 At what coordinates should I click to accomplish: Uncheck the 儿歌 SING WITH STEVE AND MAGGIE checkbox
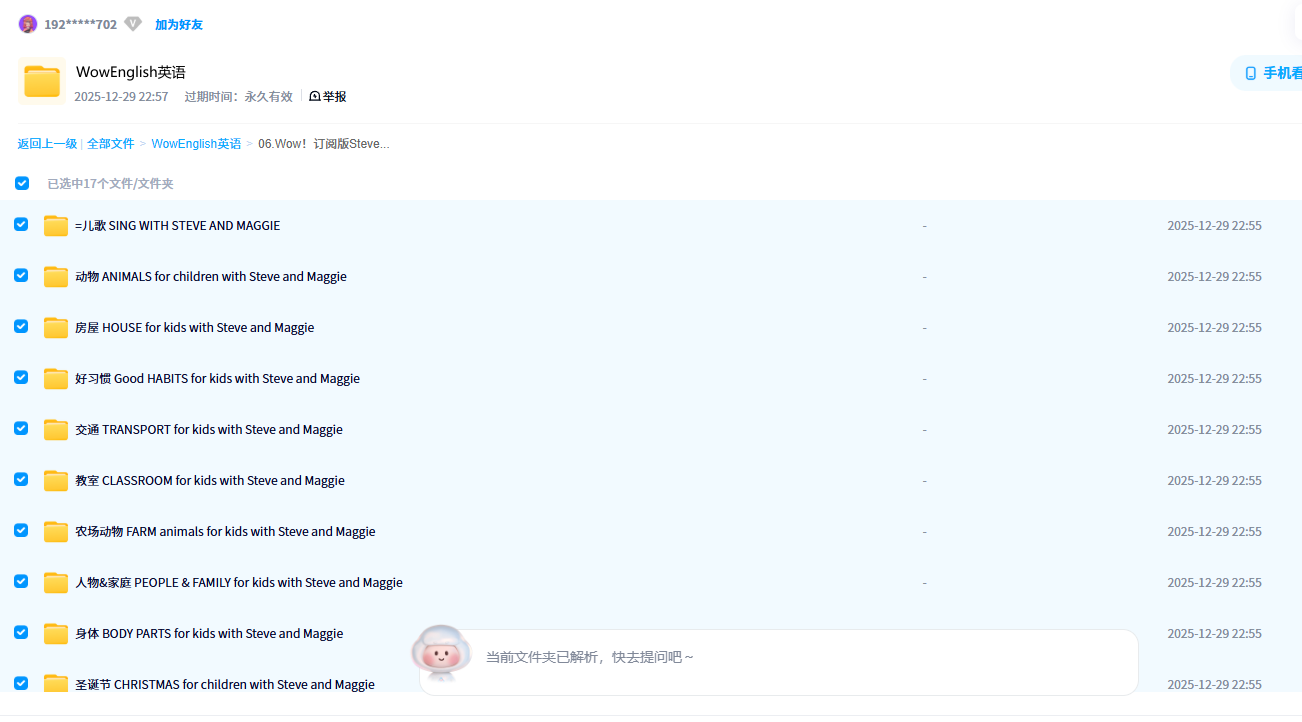click(21, 224)
